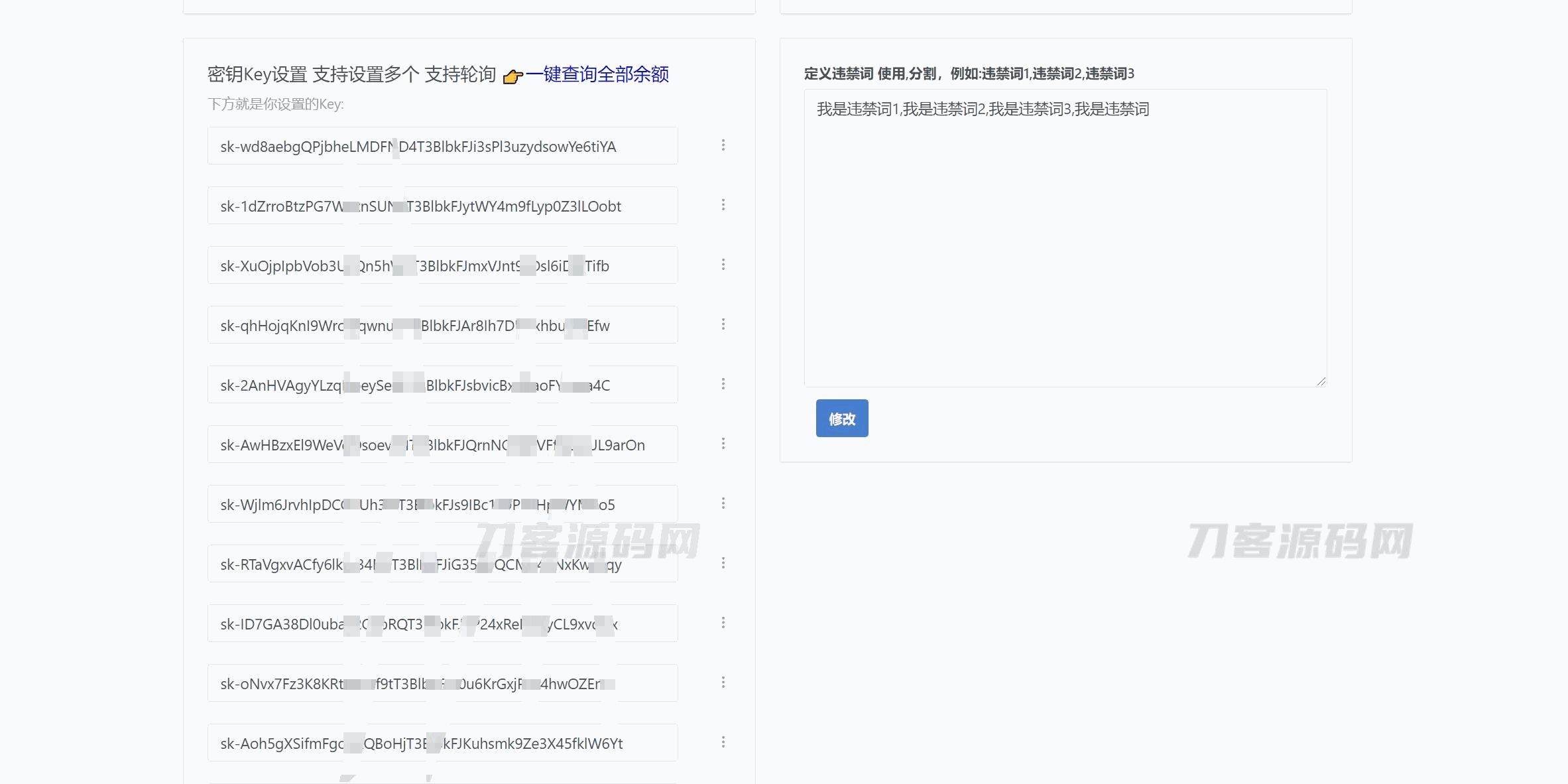Select the sk-XuOjpIpbVob key text field
The height and width of the screenshot is (784, 1568).
point(442,265)
